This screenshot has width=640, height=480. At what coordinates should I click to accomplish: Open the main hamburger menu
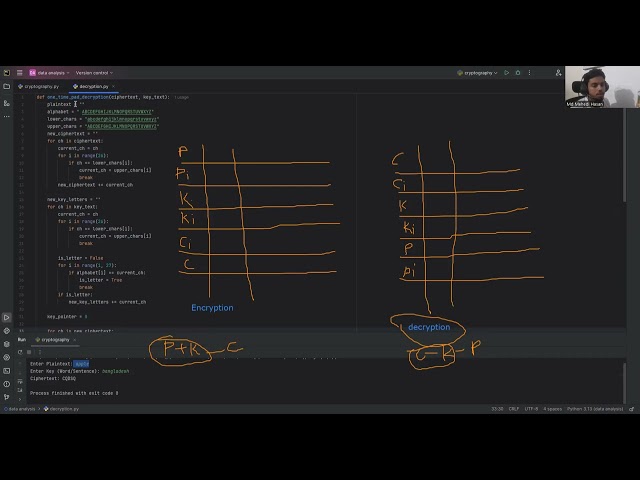[x=19, y=73]
